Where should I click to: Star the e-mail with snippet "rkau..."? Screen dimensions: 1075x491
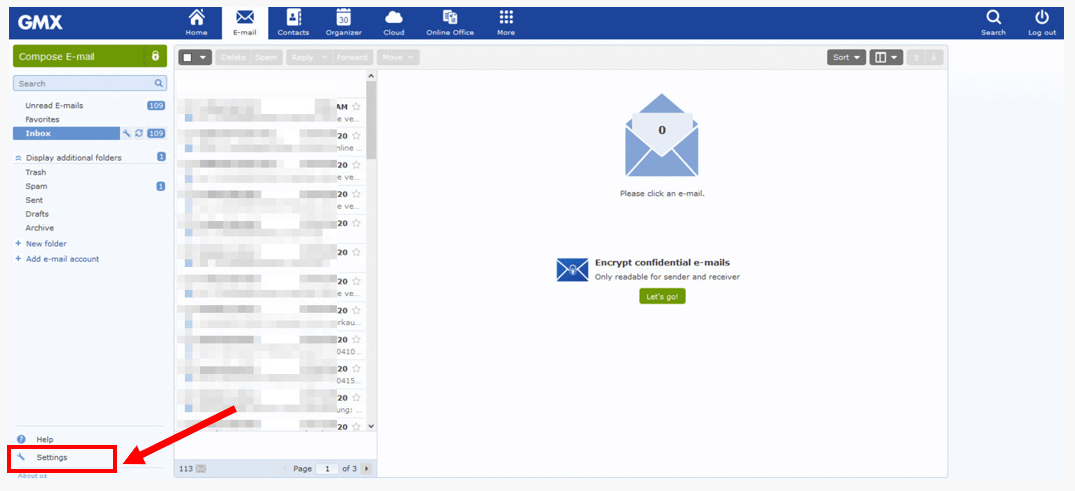356,310
